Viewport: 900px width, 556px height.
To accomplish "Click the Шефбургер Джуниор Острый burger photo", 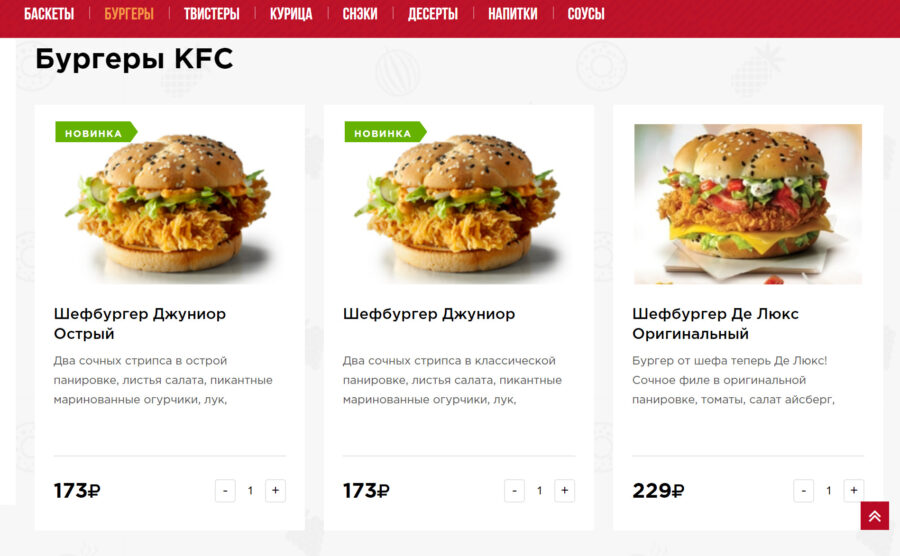I will tap(170, 204).
